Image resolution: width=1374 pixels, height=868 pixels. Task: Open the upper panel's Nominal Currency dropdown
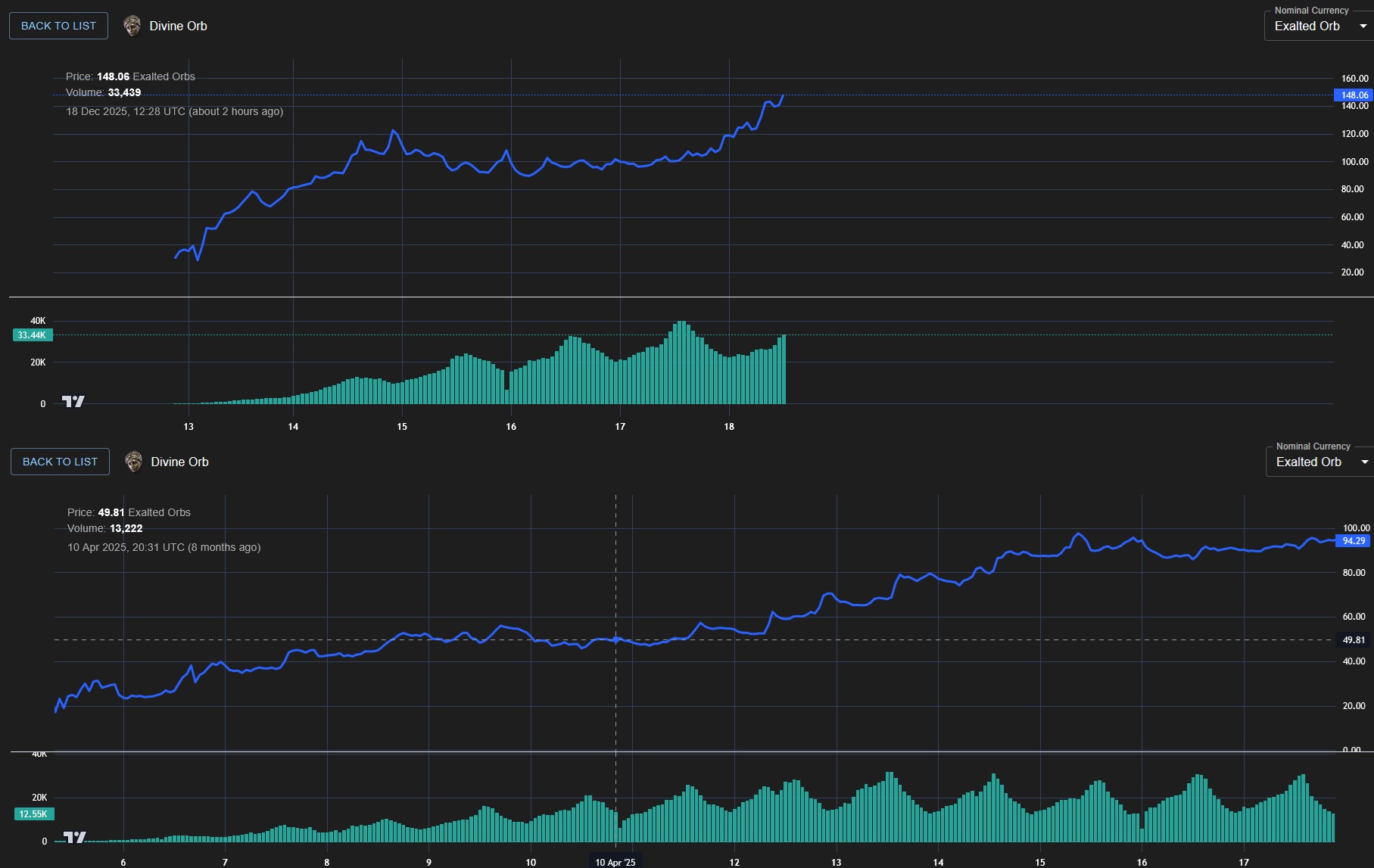[x=1319, y=26]
